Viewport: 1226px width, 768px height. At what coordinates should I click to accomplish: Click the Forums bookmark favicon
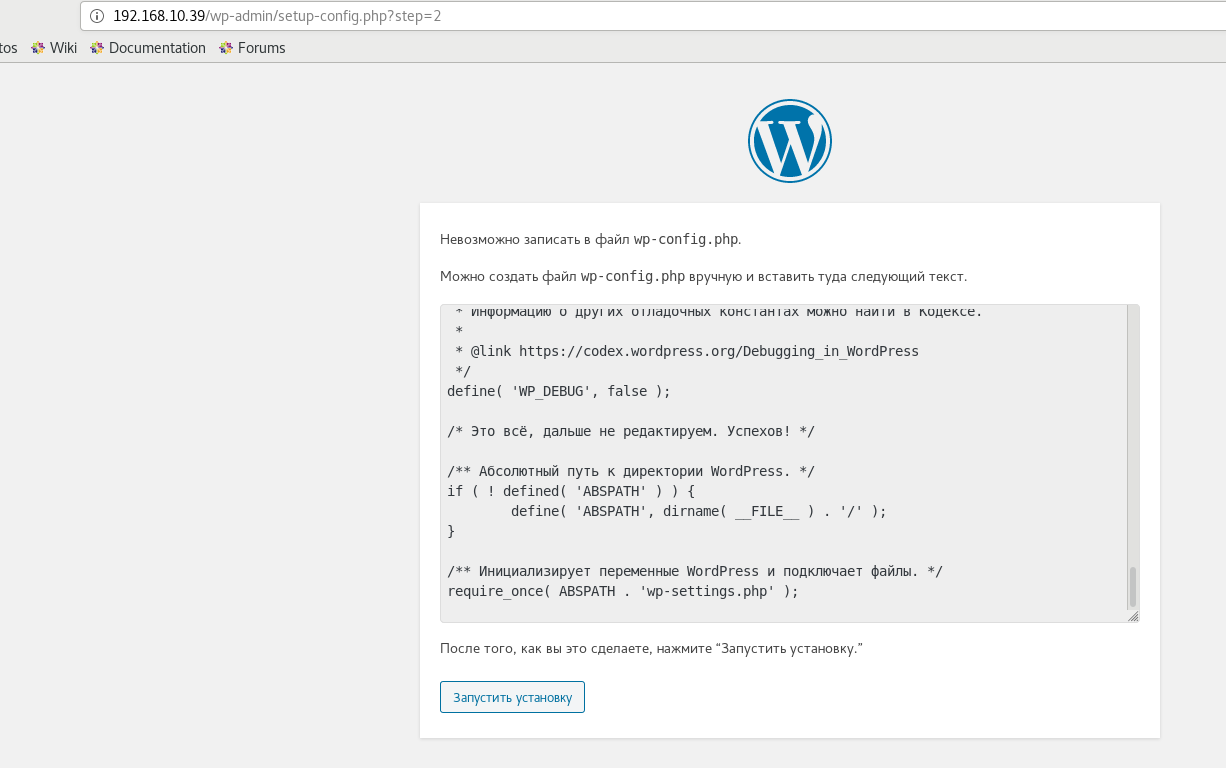coord(226,48)
